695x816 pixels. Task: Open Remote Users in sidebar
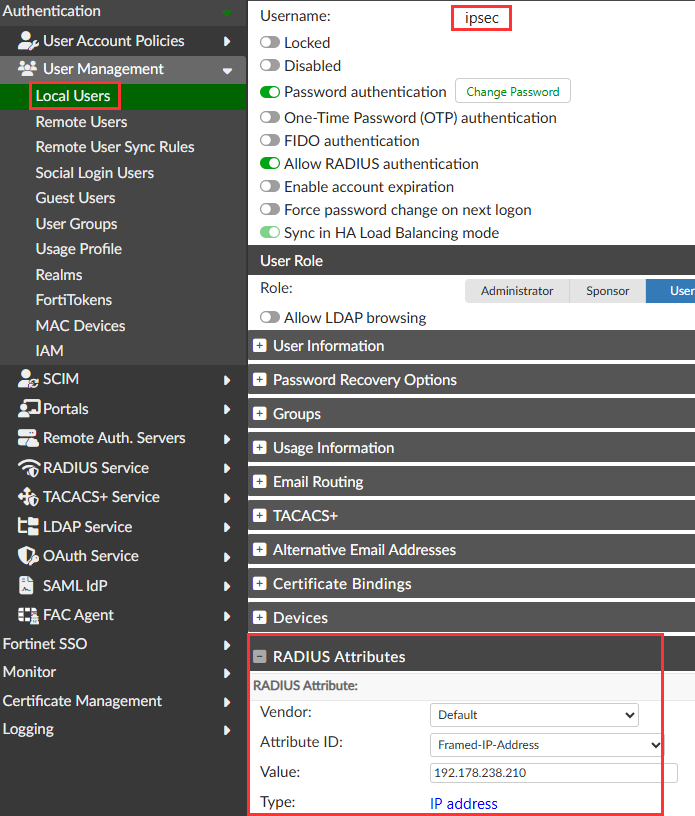tap(81, 122)
